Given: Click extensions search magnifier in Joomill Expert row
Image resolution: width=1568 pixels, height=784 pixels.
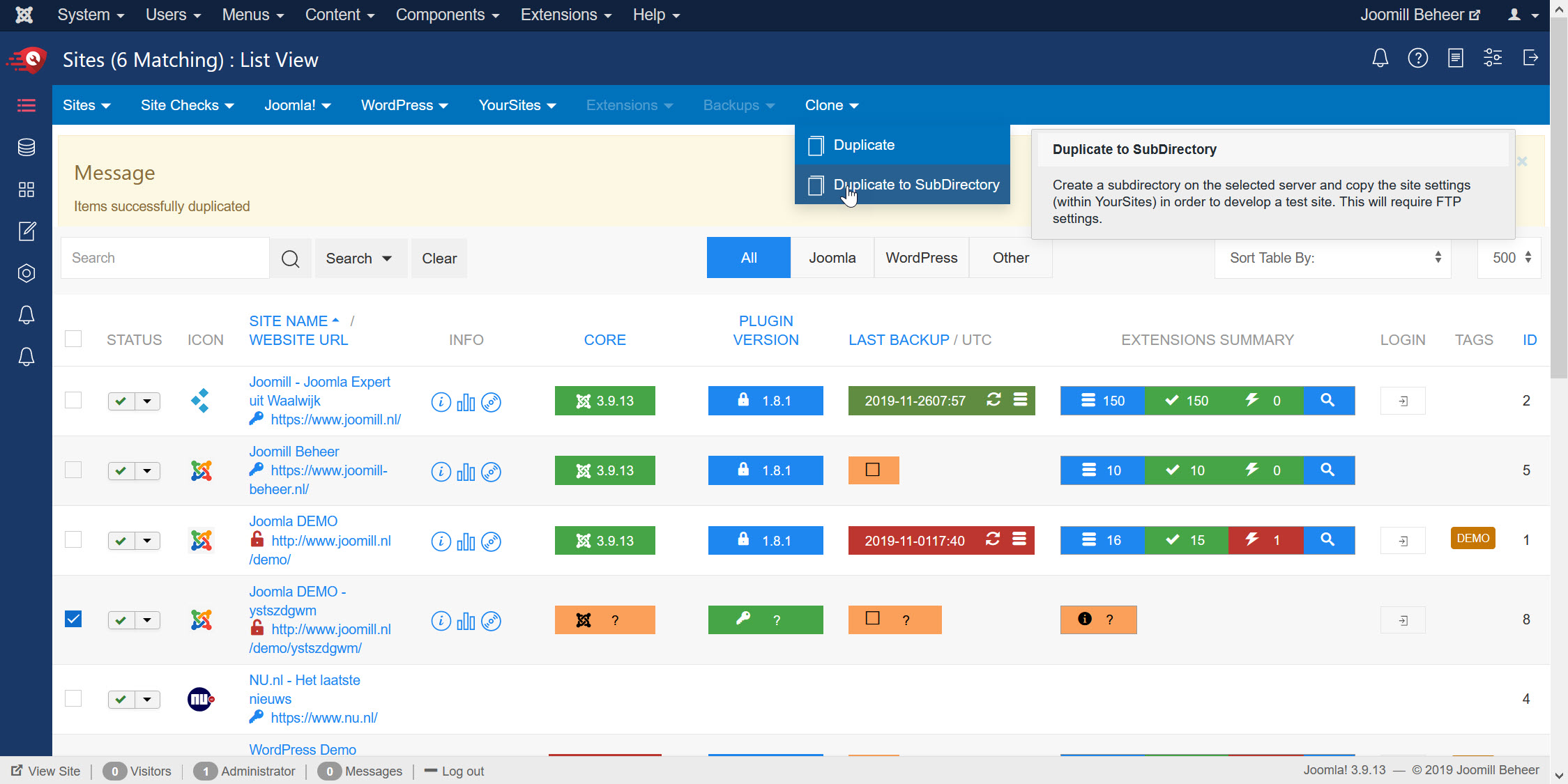Looking at the screenshot, I should pyautogui.click(x=1328, y=401).
